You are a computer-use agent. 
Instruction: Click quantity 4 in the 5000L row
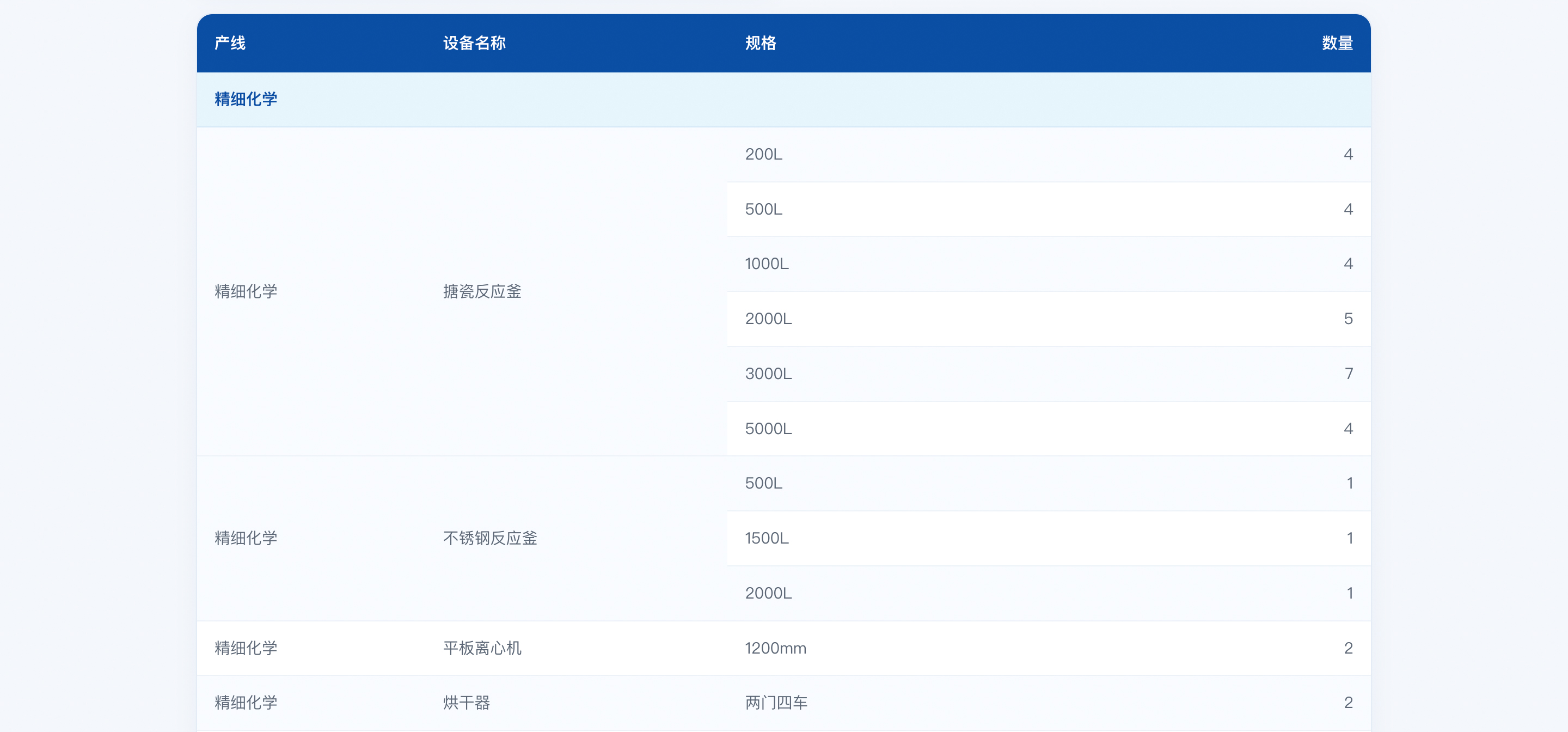click(x=1348, y=429)
